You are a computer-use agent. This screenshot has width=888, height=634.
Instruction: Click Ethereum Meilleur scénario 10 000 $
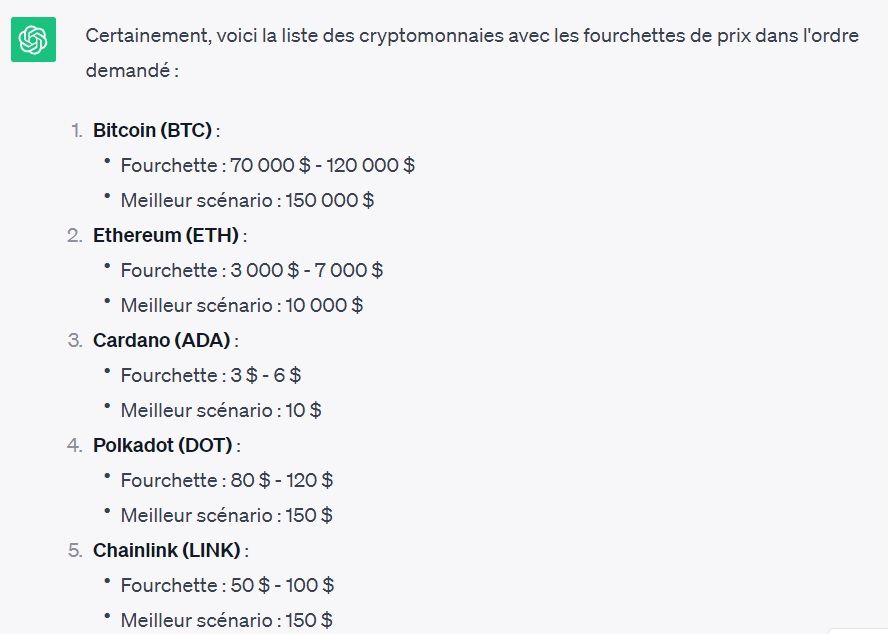pos(242,305)
